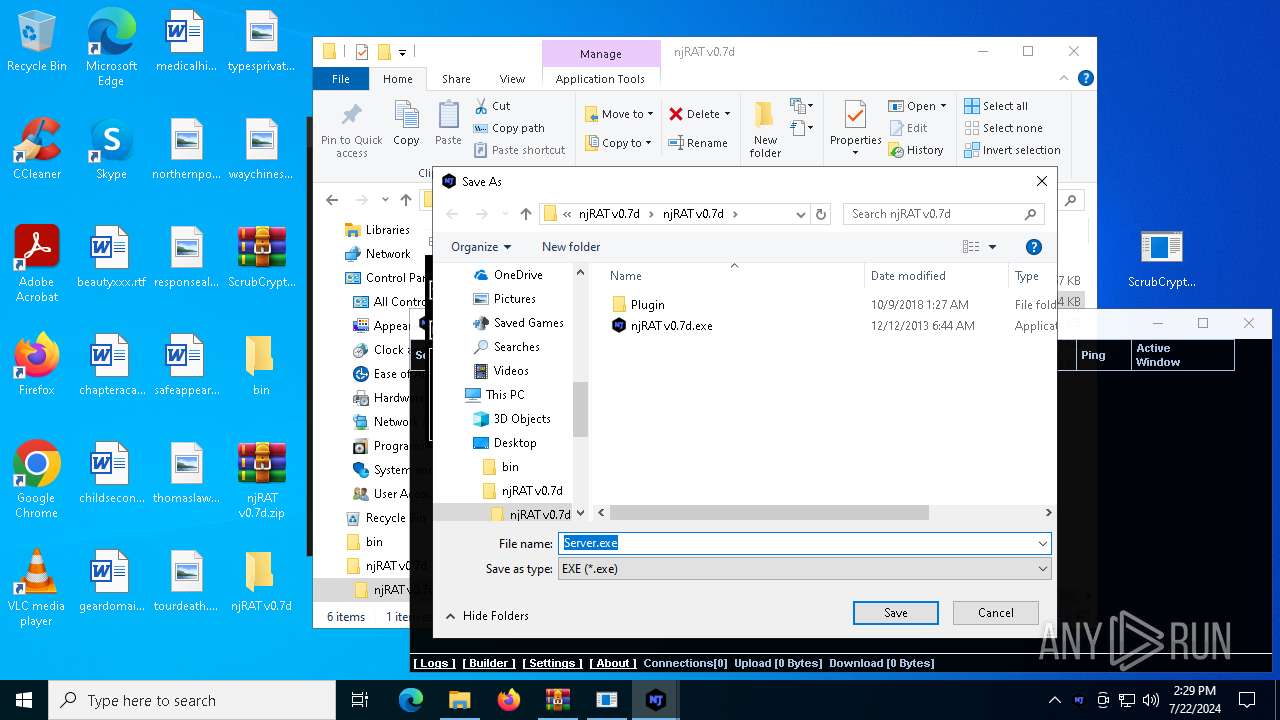This screenshot has width=1280, height=720.
Task: Open the Move to dropdown
Action: [x=618, y=114]
